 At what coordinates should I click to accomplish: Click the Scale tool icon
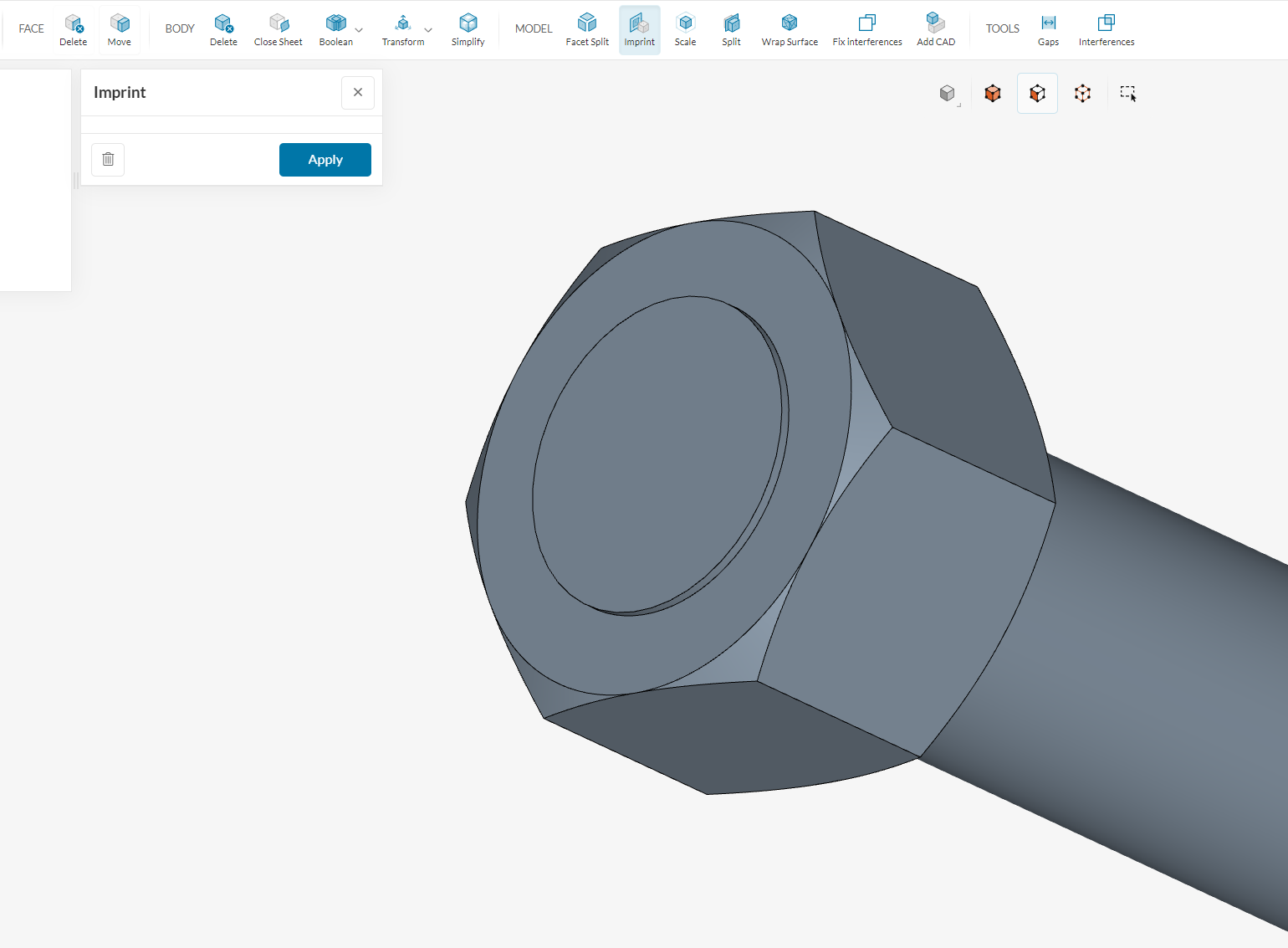685,29
